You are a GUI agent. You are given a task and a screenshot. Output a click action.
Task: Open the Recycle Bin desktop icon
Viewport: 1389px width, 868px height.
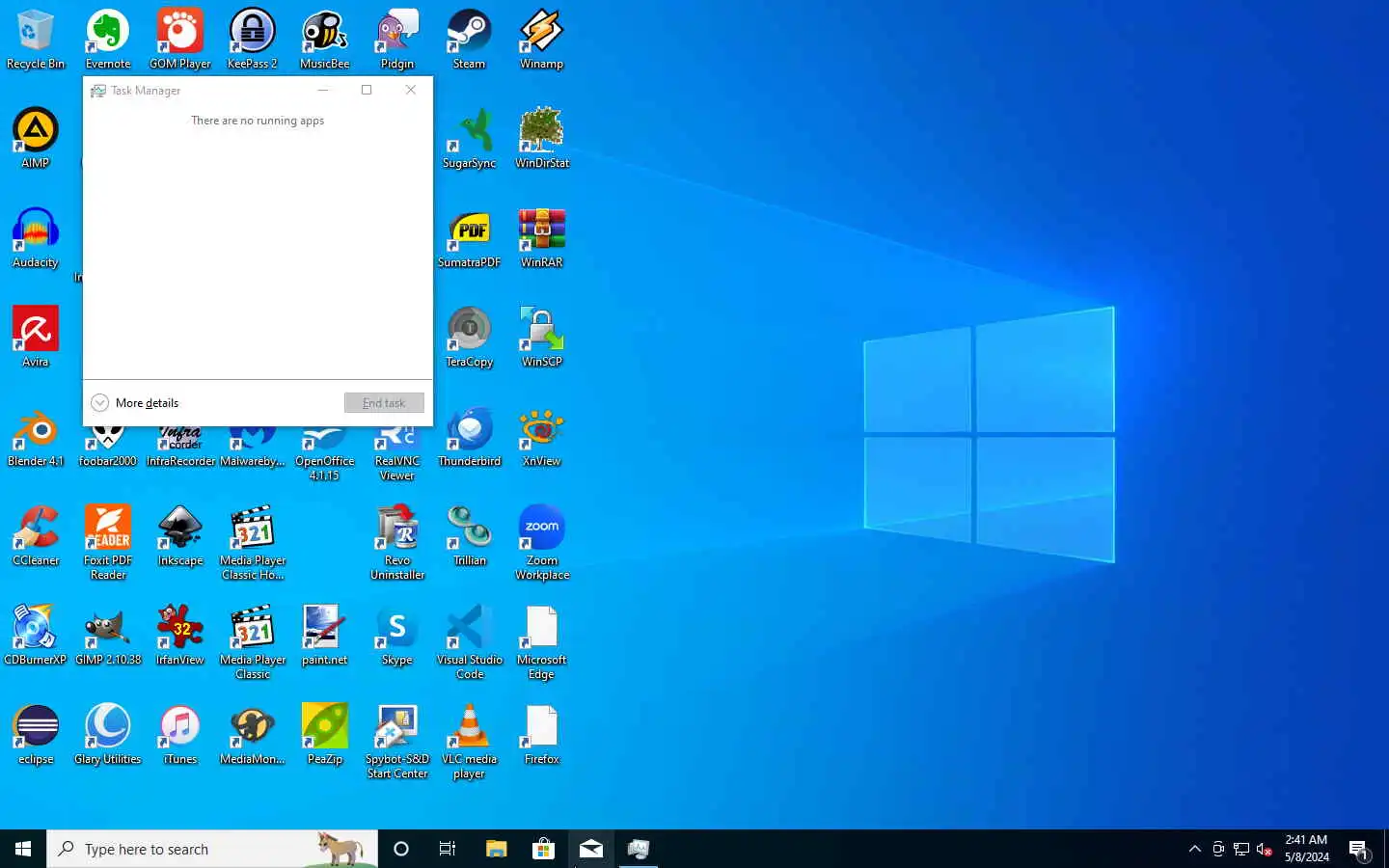coord(36,39)
